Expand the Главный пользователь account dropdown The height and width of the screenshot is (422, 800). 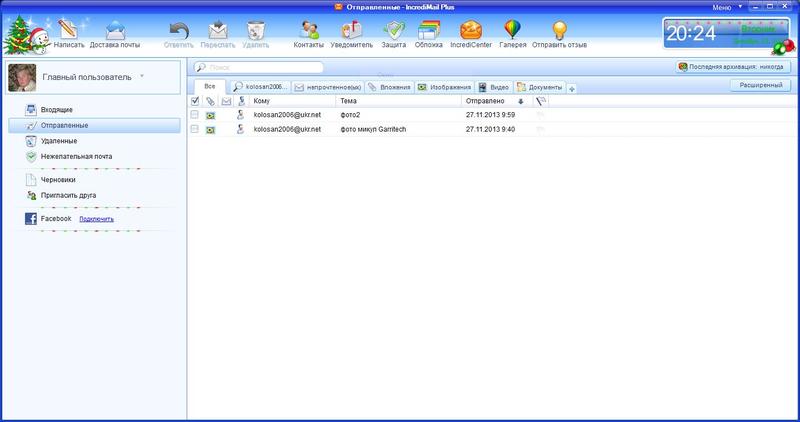[142, 75]
